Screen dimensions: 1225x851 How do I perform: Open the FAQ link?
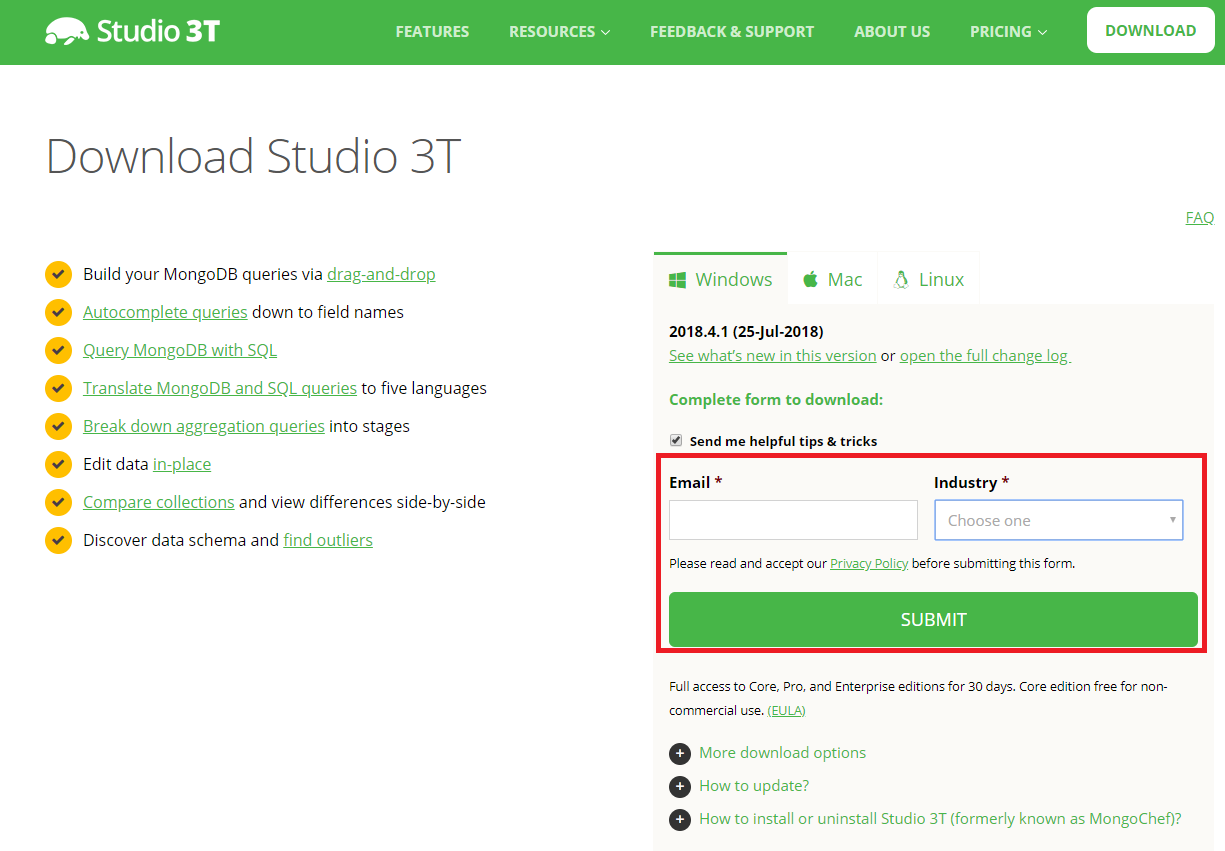(x=1199, y=217)
